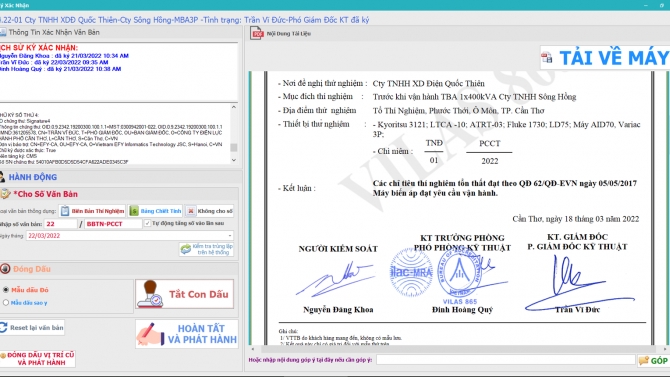
Task: Click the PDF icon beside Nội Dung Tài Liệu
Action: pos(256,33)
